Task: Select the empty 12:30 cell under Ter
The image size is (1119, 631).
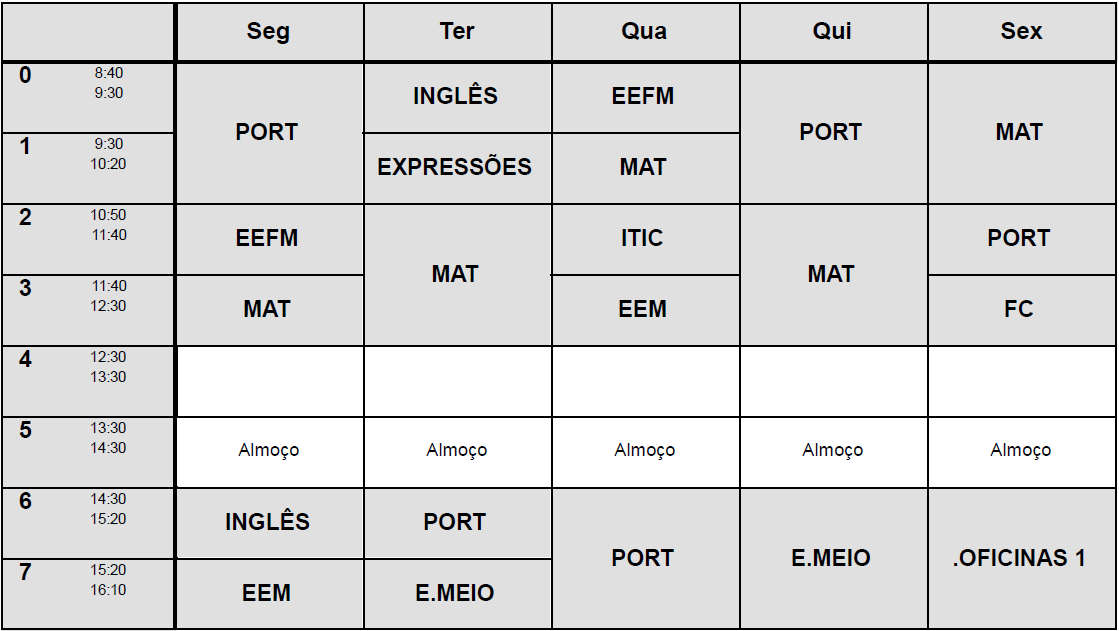Action: 457,381
